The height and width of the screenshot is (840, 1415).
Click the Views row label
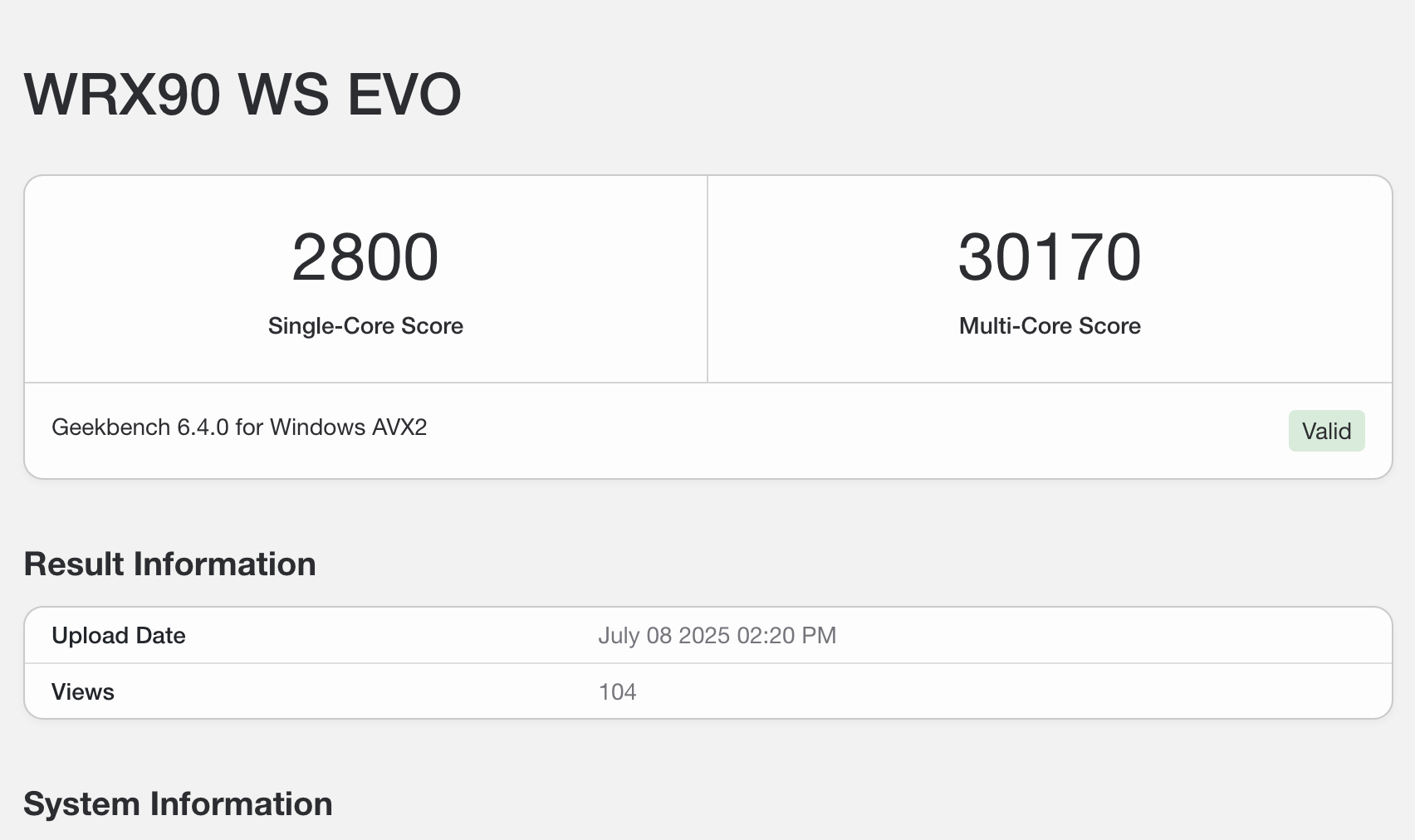pyautogui.click(x=82, y=692)
